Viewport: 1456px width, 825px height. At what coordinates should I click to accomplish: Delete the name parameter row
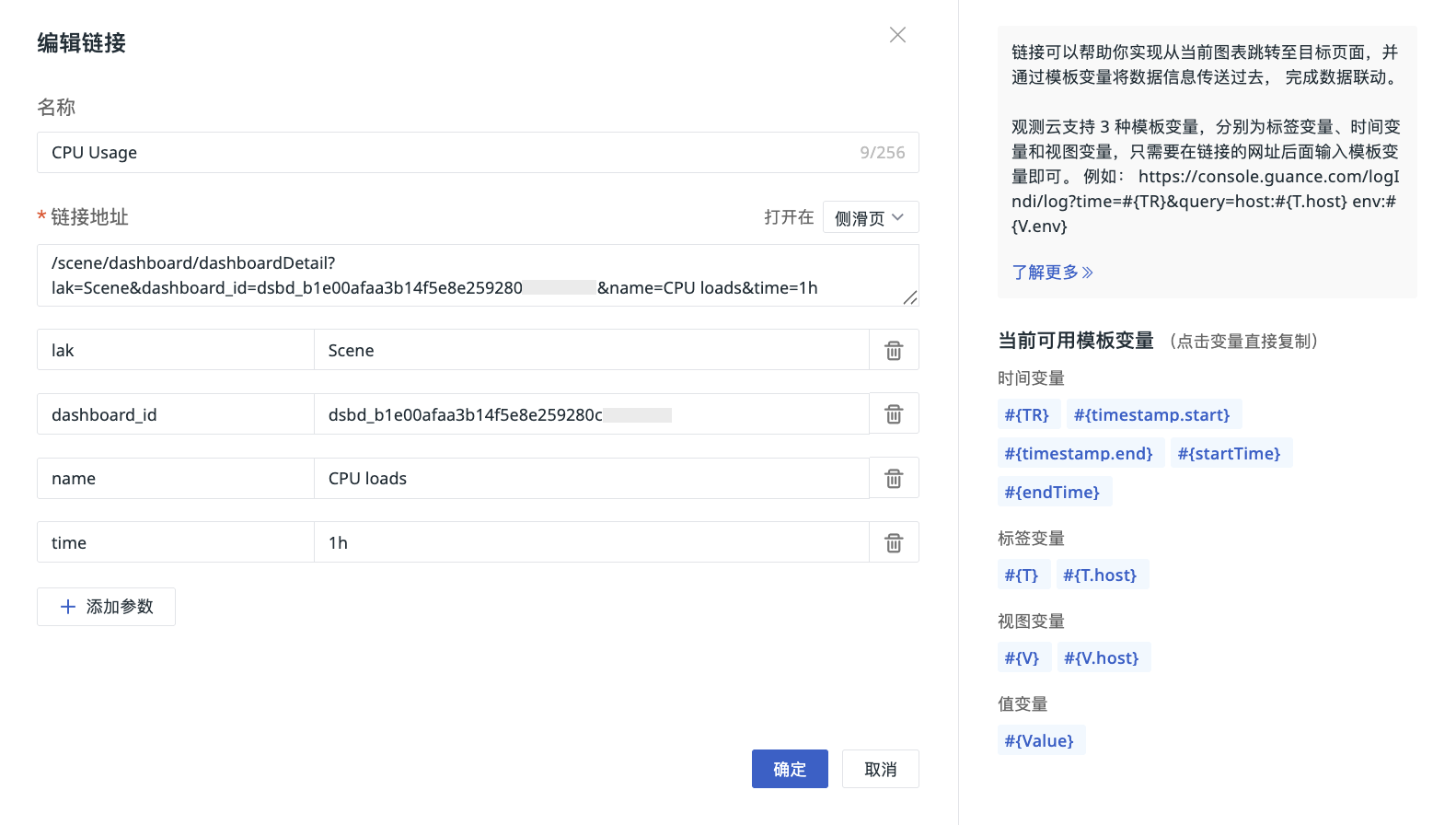[x=894, y=478]
